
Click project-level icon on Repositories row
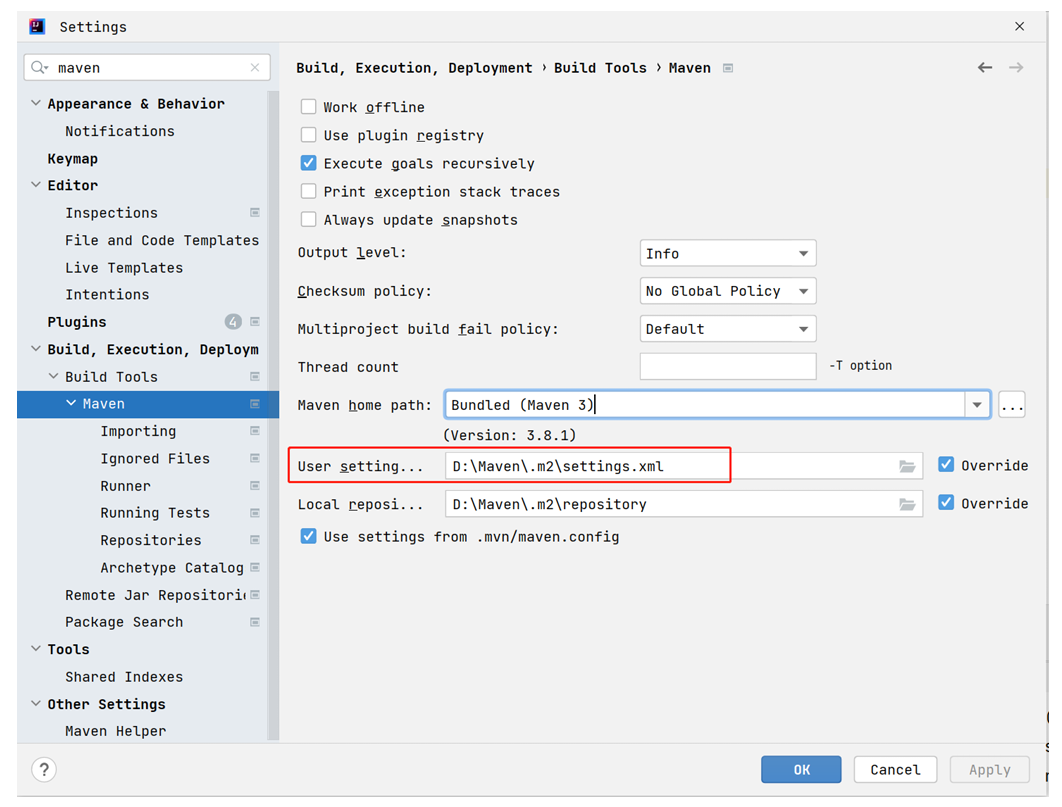click(255, 540)
